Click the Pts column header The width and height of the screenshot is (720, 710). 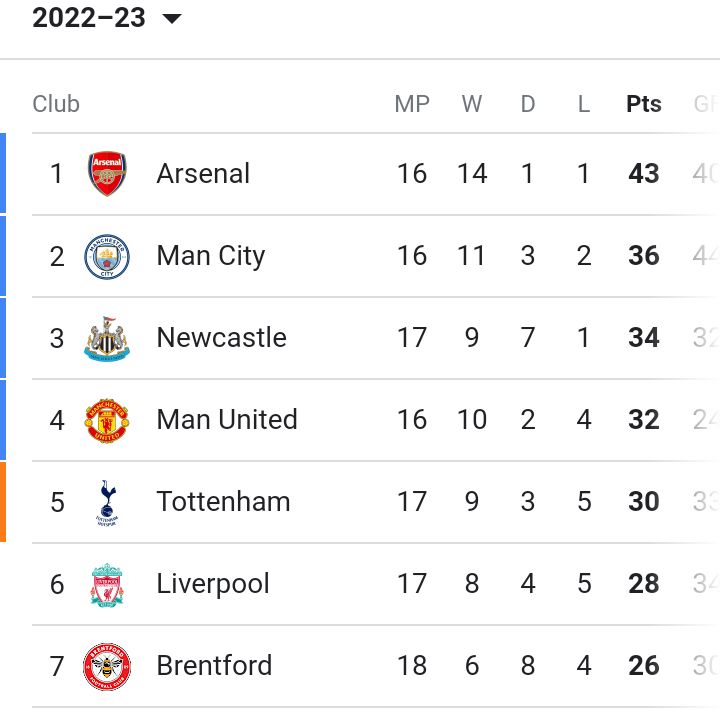pos(644,104)
